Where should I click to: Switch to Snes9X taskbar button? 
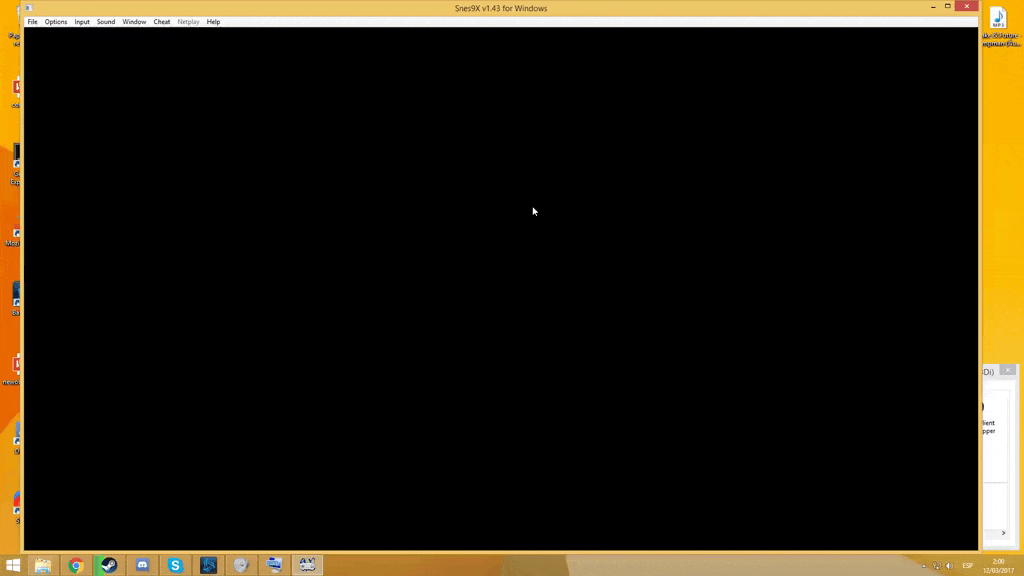[307, 565]
